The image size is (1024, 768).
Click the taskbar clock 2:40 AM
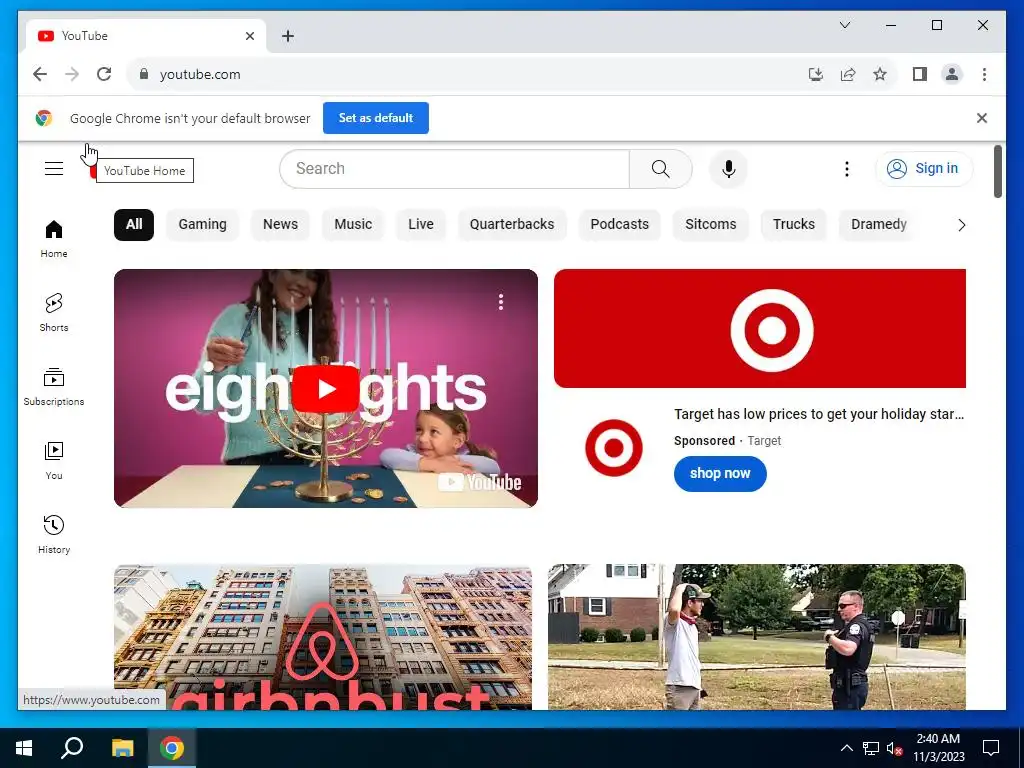(x=938, y=748)
